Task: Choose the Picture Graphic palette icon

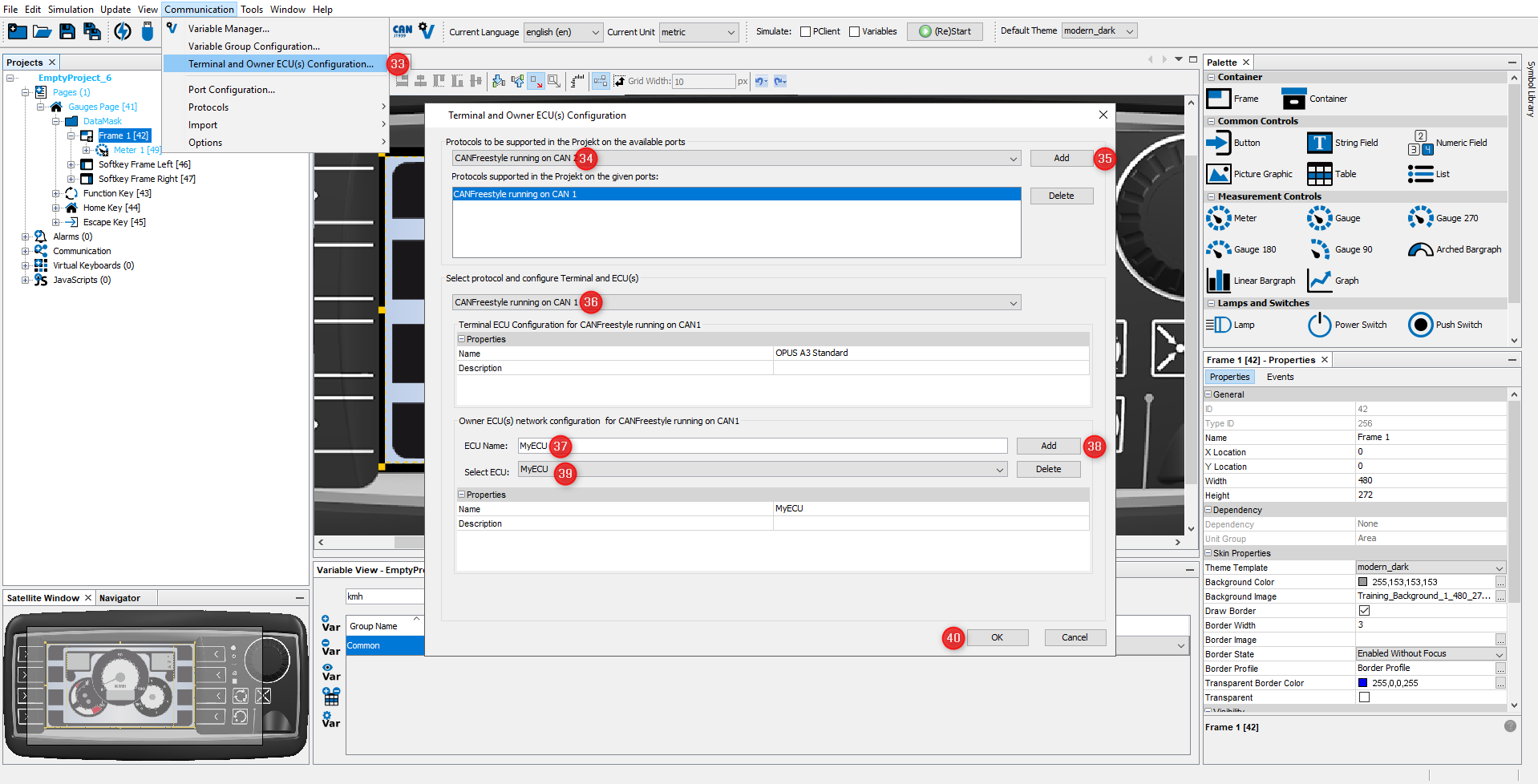Action: click(1218, 174)
